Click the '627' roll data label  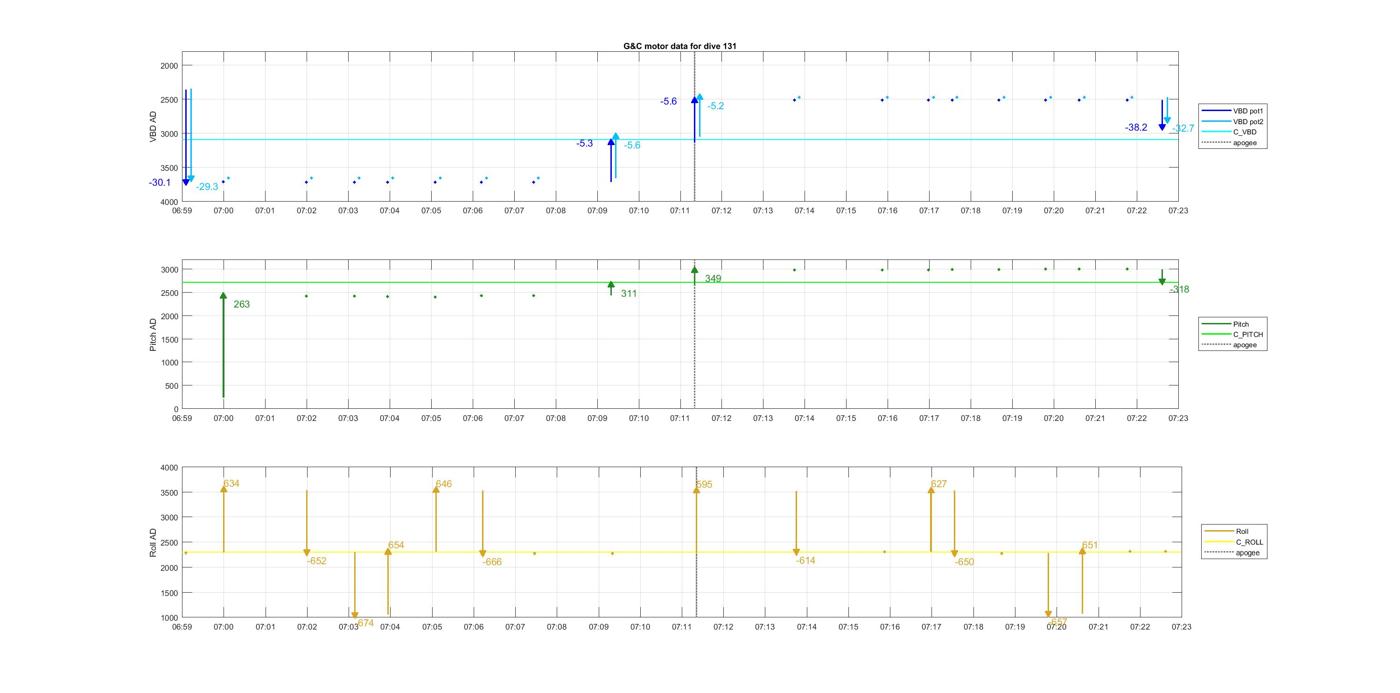939,484
